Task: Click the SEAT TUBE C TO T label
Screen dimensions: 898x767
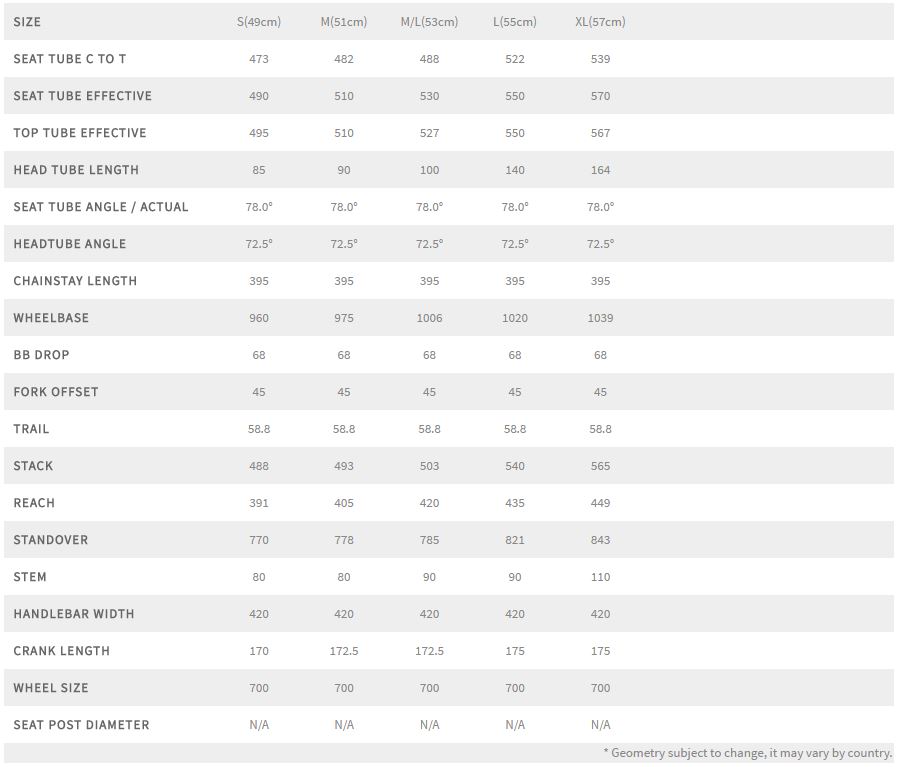Action: tap(70, 59)
